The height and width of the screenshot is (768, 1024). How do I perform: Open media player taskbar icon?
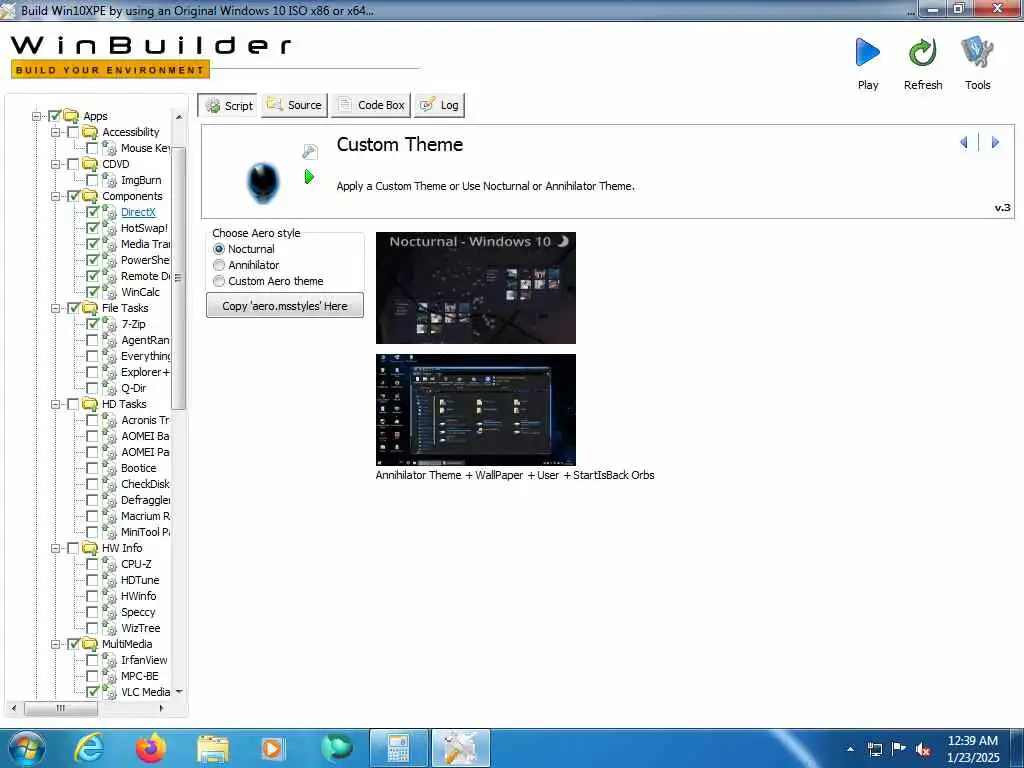pos(272,748)
